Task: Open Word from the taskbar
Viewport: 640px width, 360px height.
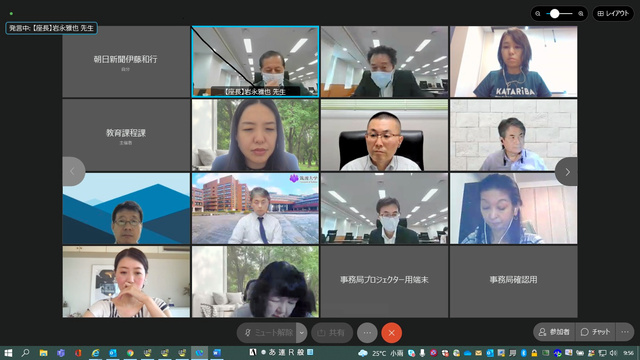Action: (217, 353)
